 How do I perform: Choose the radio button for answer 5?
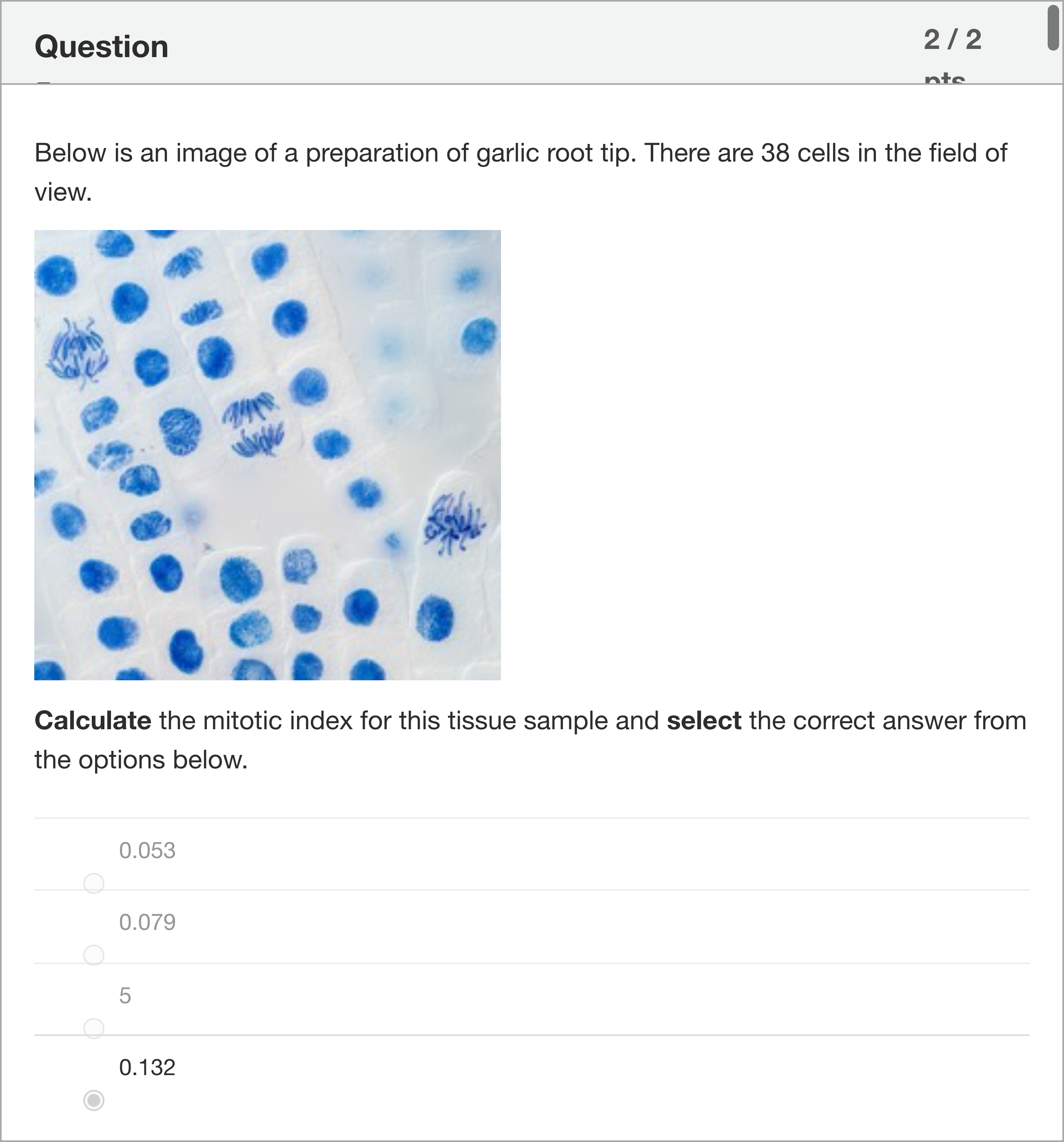point(94,1028)
